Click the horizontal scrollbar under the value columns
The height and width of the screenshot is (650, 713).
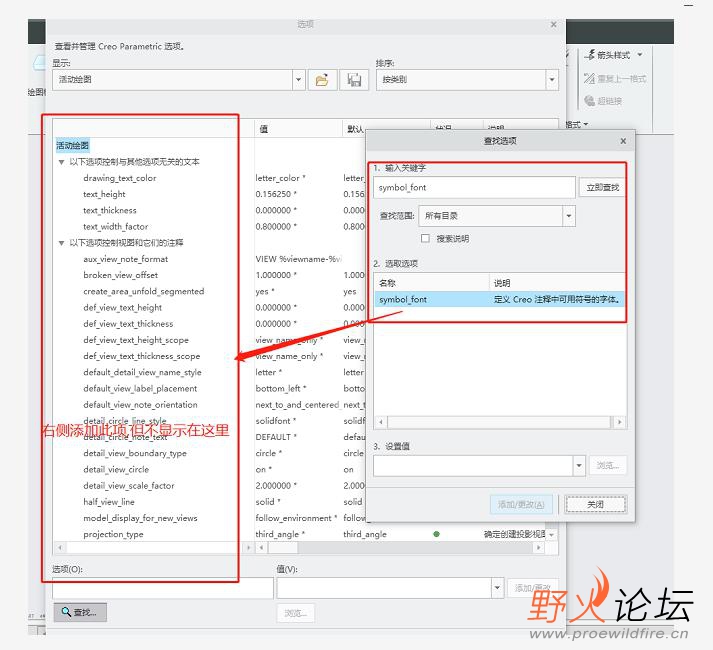tap(400, 548)
